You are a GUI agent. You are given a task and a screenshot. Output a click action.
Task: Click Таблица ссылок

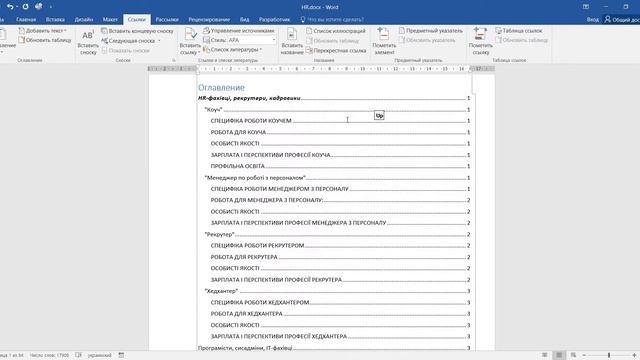point(519,31)
